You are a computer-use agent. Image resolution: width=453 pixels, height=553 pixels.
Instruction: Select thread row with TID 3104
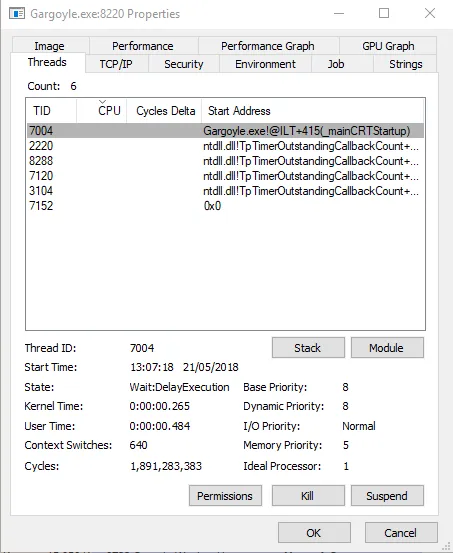tap(225, 191)
